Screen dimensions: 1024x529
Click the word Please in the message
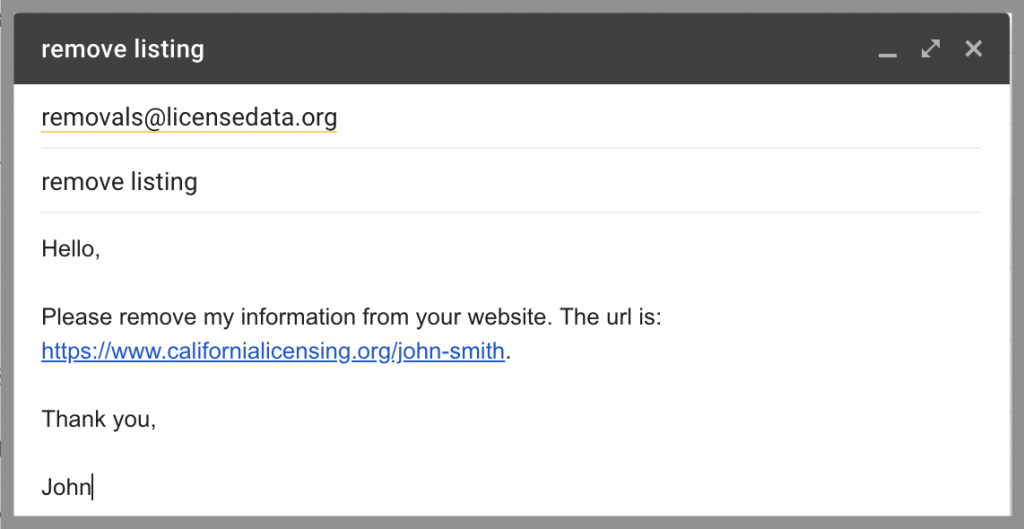click(x=76, y=318)
